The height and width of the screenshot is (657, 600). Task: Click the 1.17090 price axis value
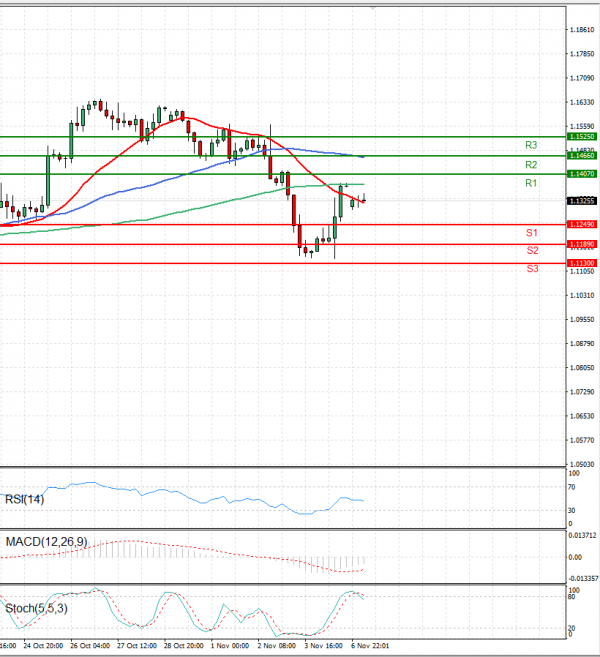(x=582, y=78)
